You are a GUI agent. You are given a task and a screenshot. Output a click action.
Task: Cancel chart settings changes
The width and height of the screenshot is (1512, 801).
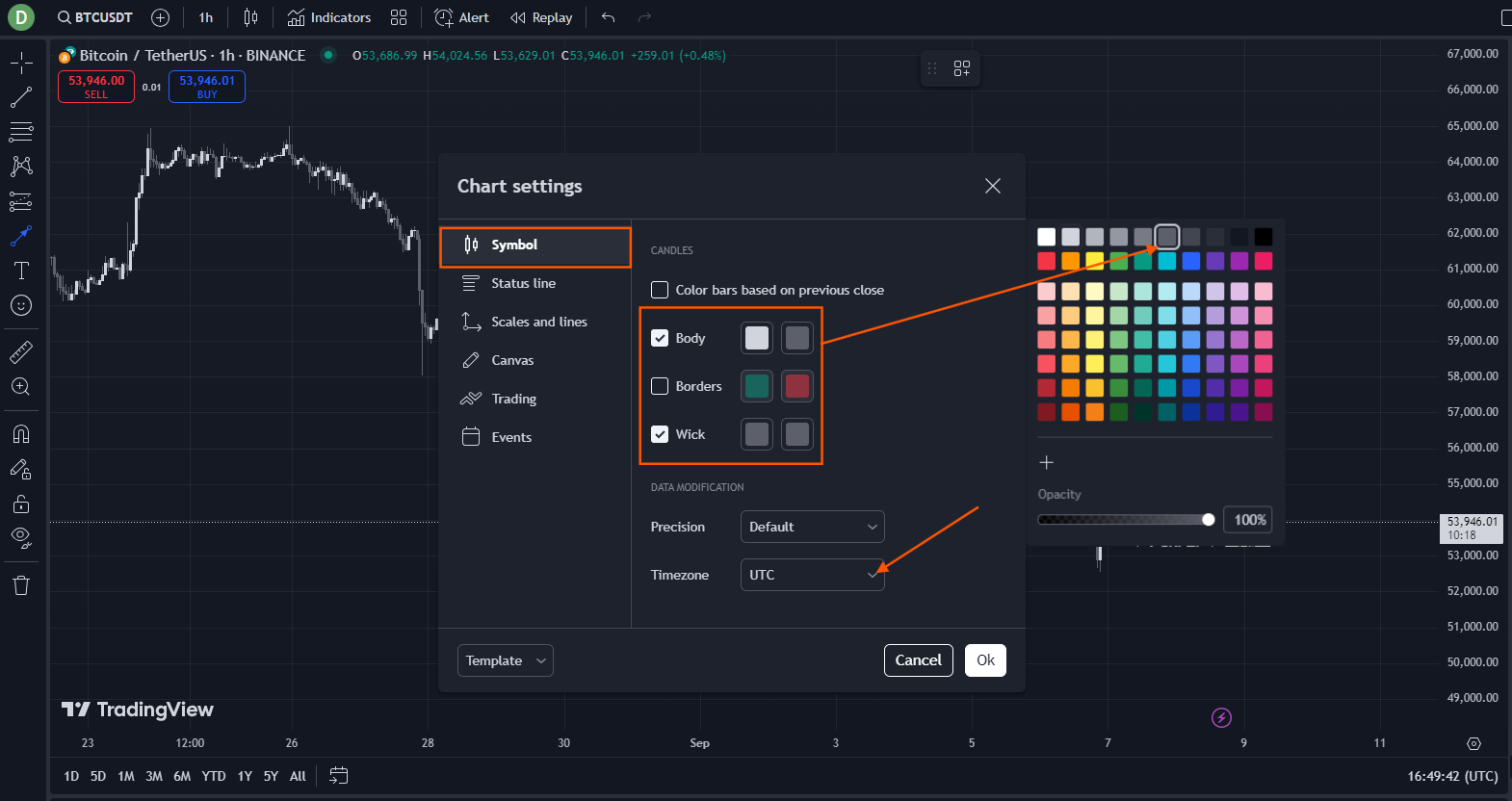point(918,660)
